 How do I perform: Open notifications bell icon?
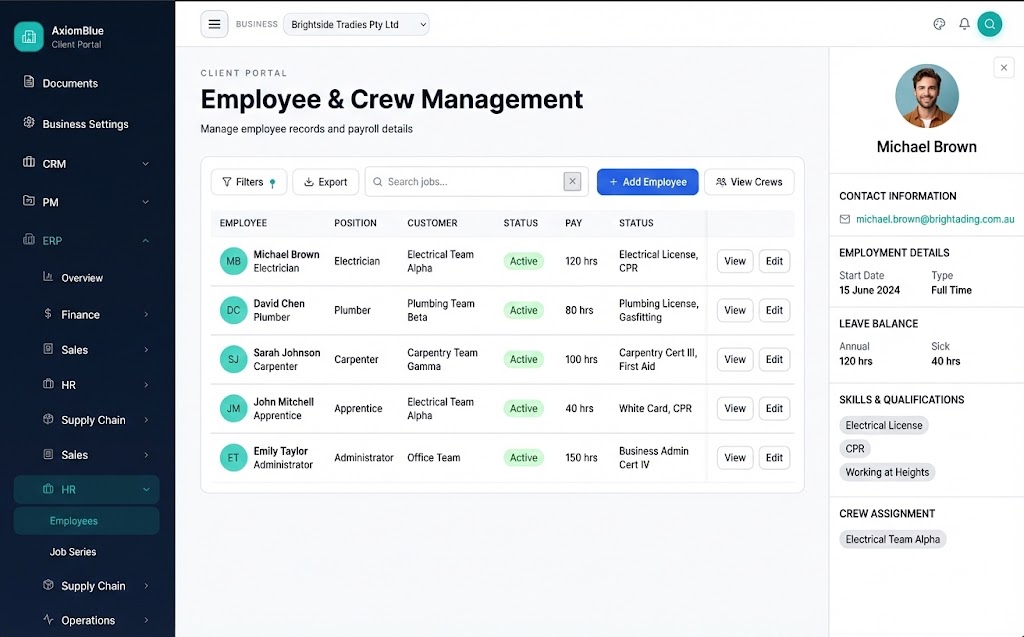[964, 23]
